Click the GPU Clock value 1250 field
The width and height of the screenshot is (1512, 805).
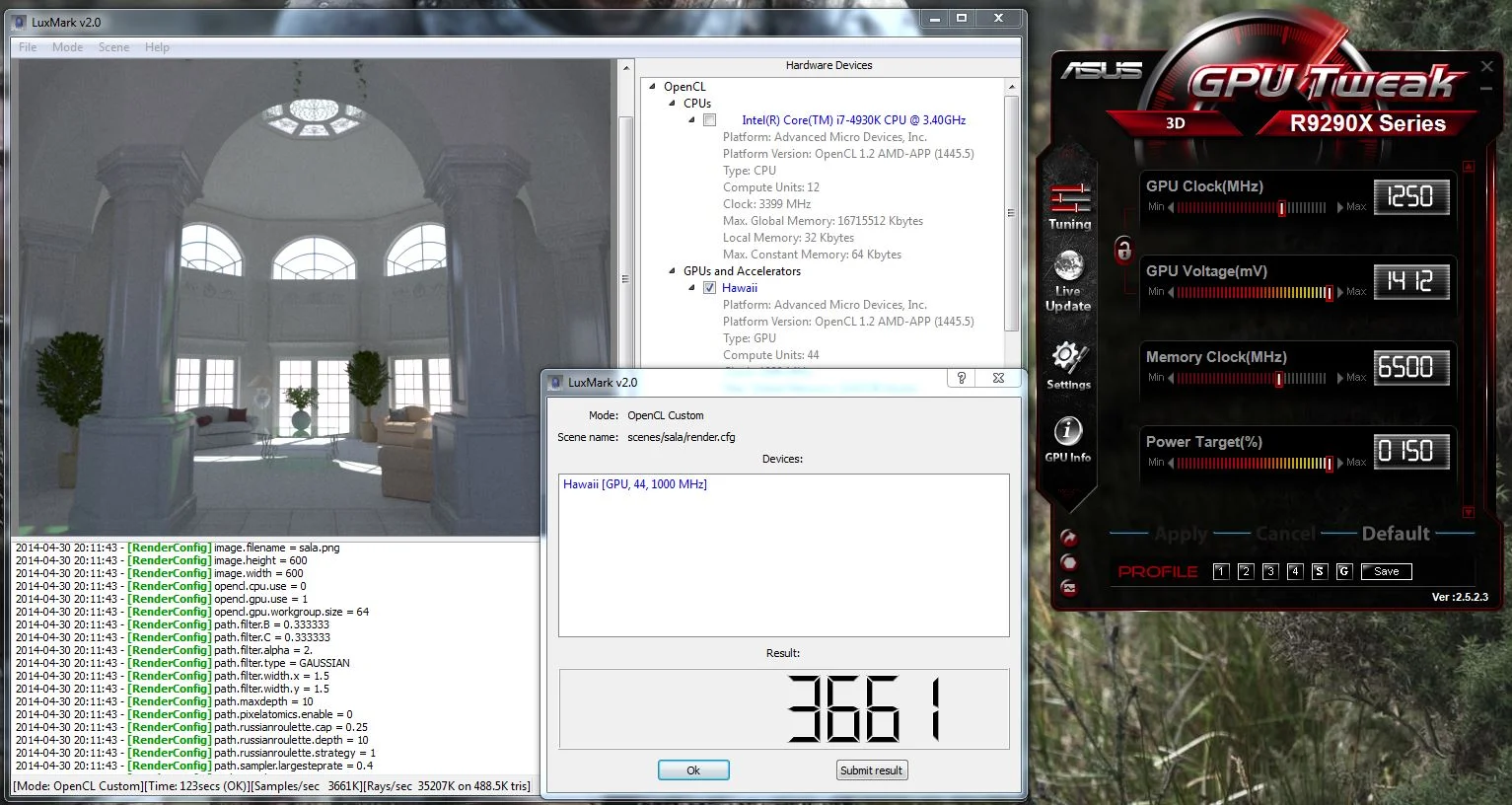pyautogui.click(x=1410, y=197)
